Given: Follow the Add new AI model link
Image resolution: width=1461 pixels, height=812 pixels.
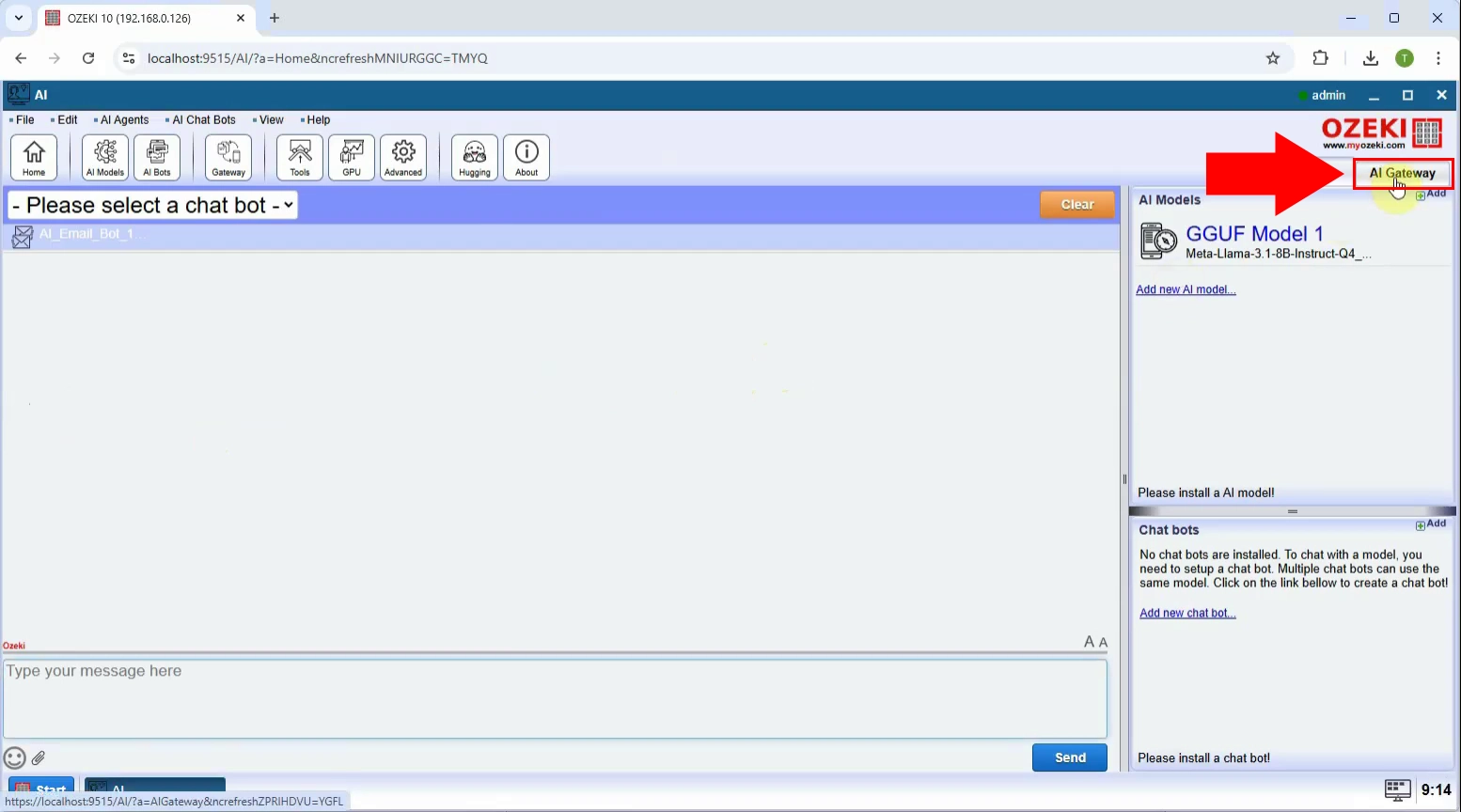Looking at the screenshot, I should [1186, 289].
